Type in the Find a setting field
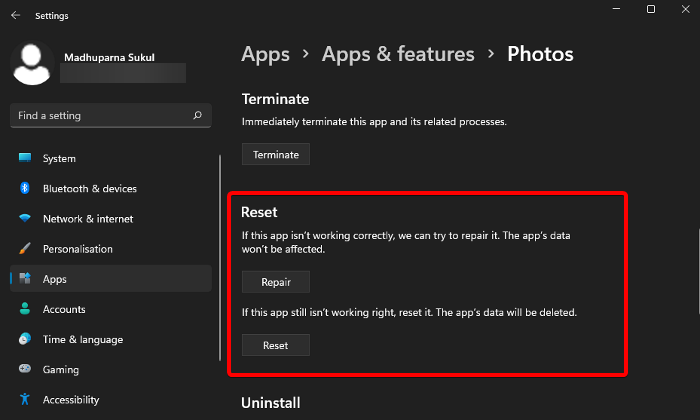The width and height of the screenshot is (700, 420). pyautogui.click(x=100, y=116)
